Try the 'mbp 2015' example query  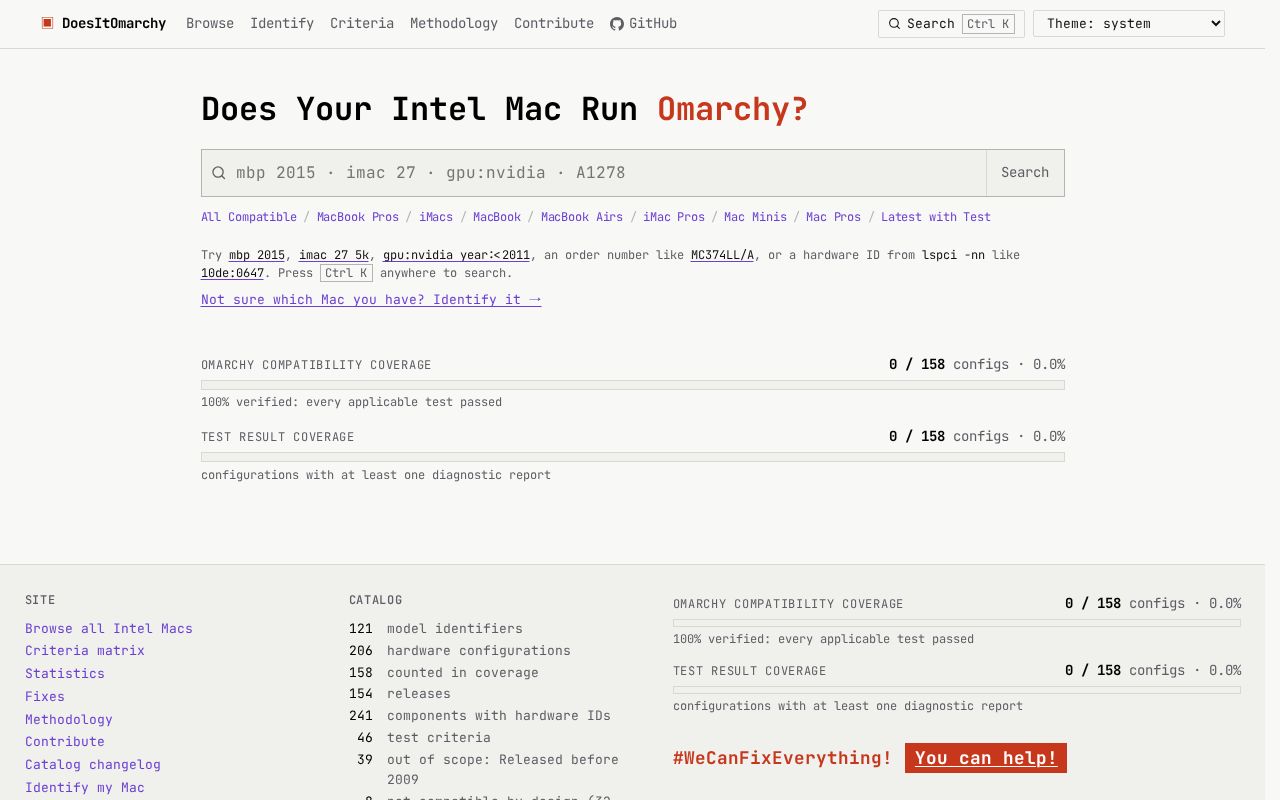[257, 255]
